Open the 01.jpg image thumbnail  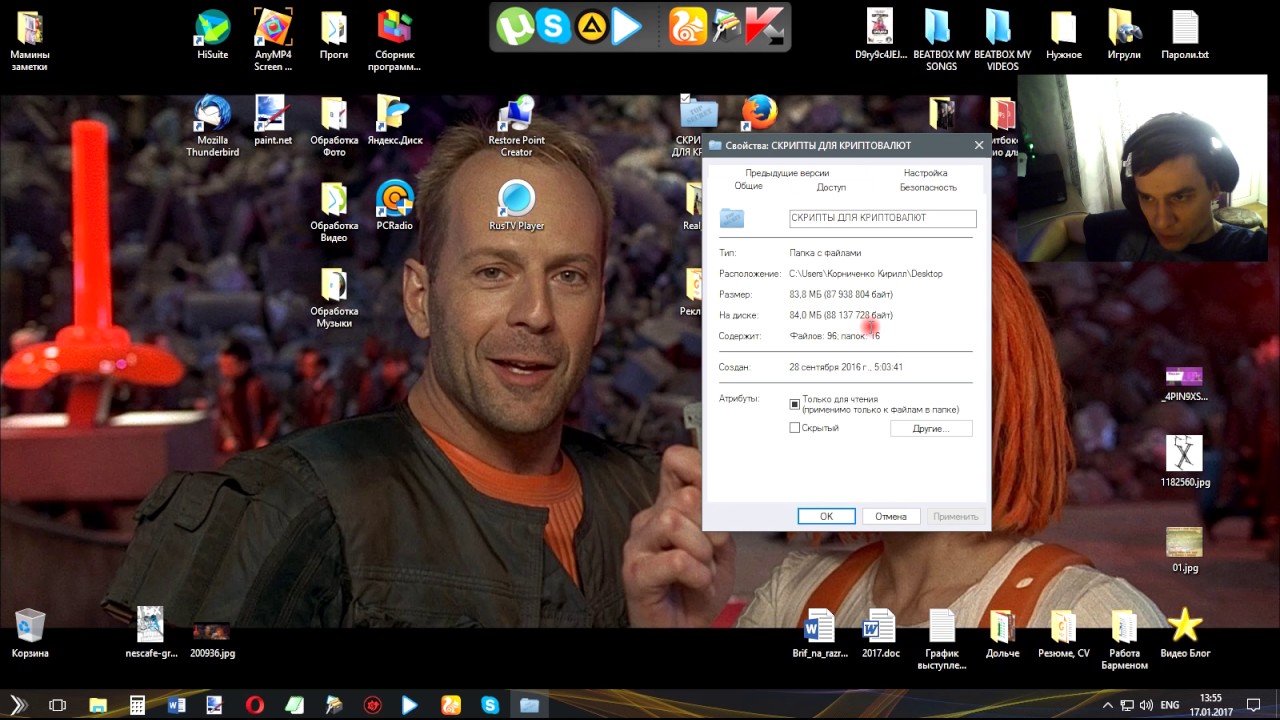[1185, 548]
